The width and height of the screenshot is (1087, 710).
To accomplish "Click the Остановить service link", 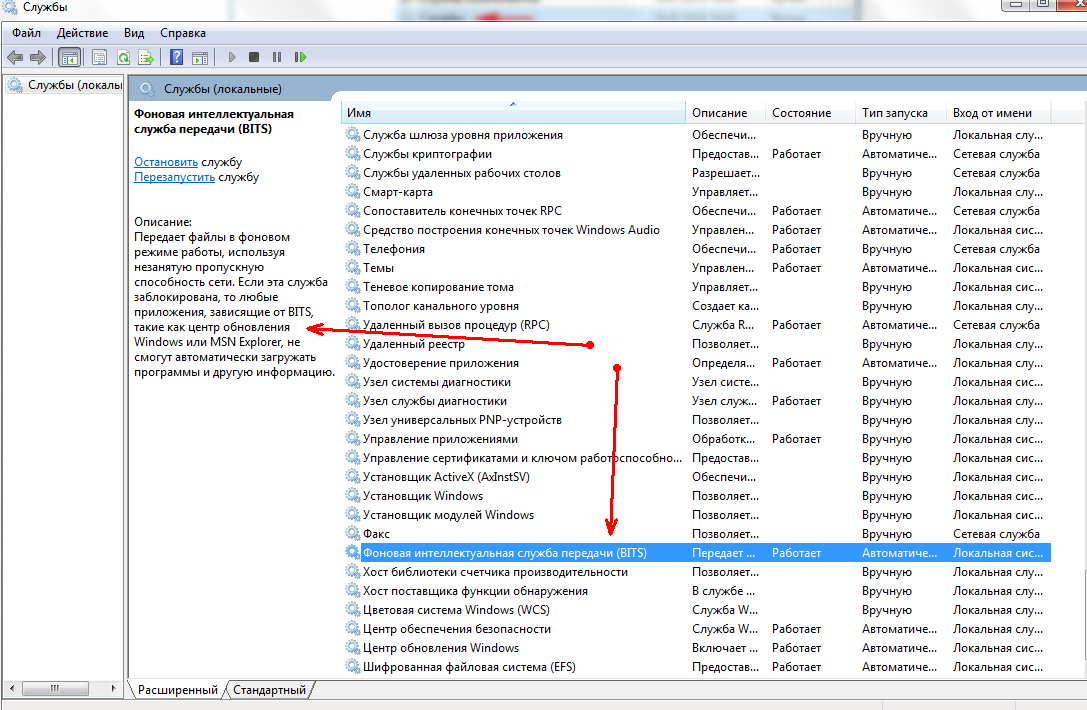I will 166,162.
